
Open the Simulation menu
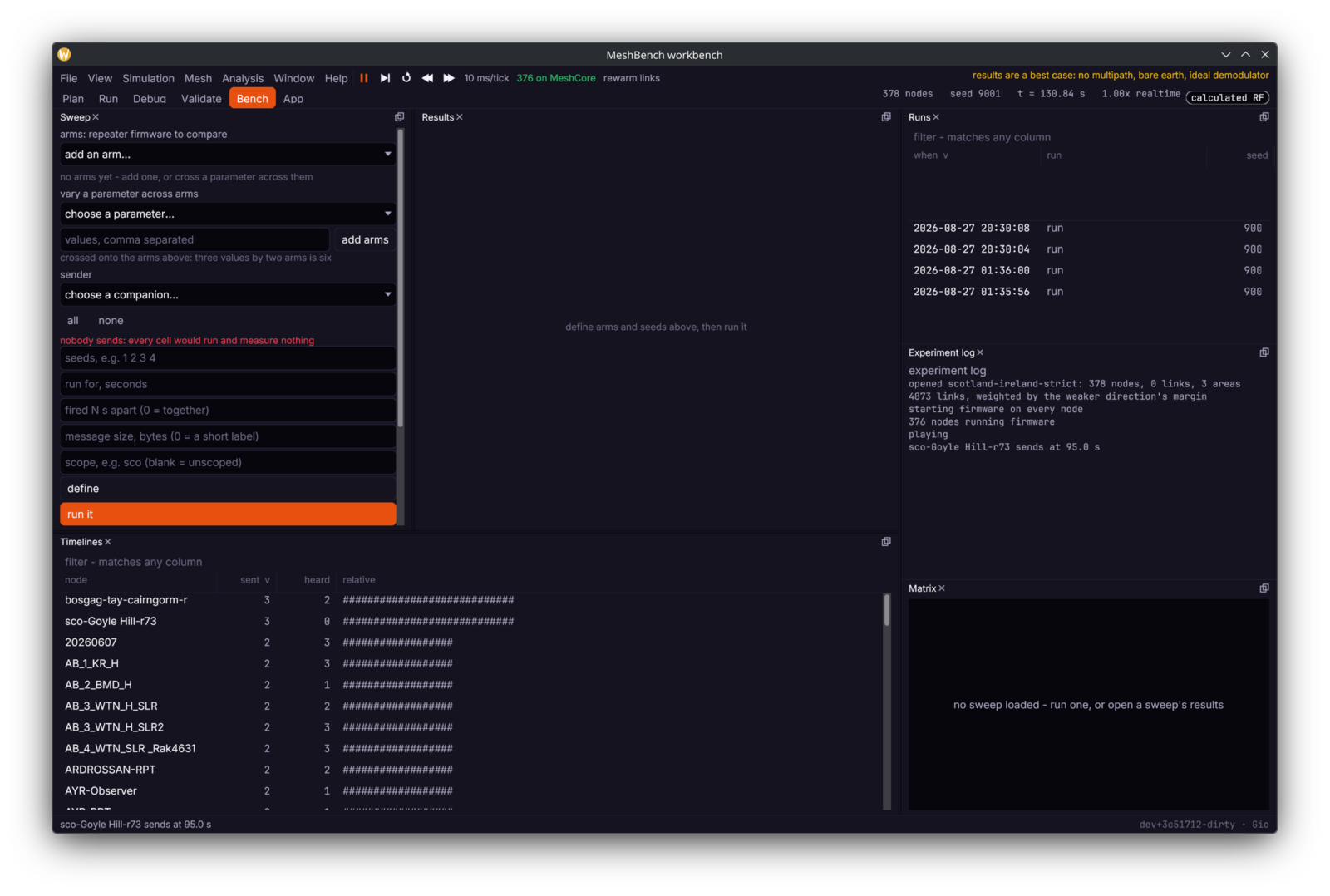coord(148,78)
